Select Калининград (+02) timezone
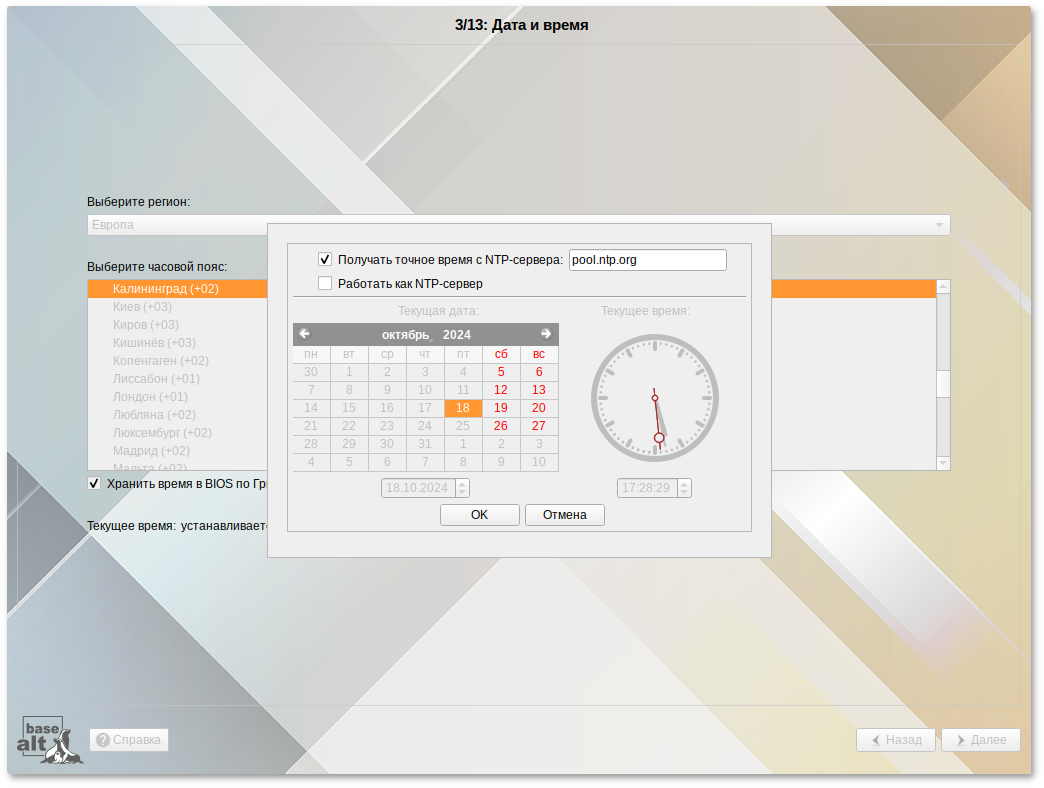 tap(166, 289)
